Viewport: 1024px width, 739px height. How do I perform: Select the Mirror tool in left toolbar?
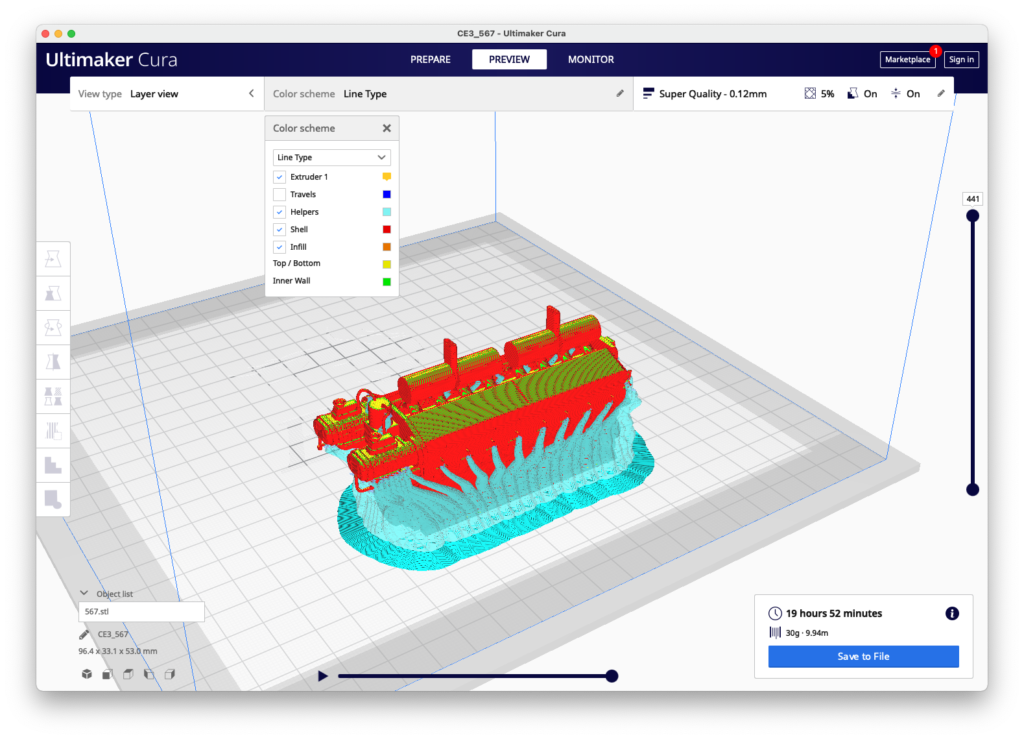[x=53, y=361]
